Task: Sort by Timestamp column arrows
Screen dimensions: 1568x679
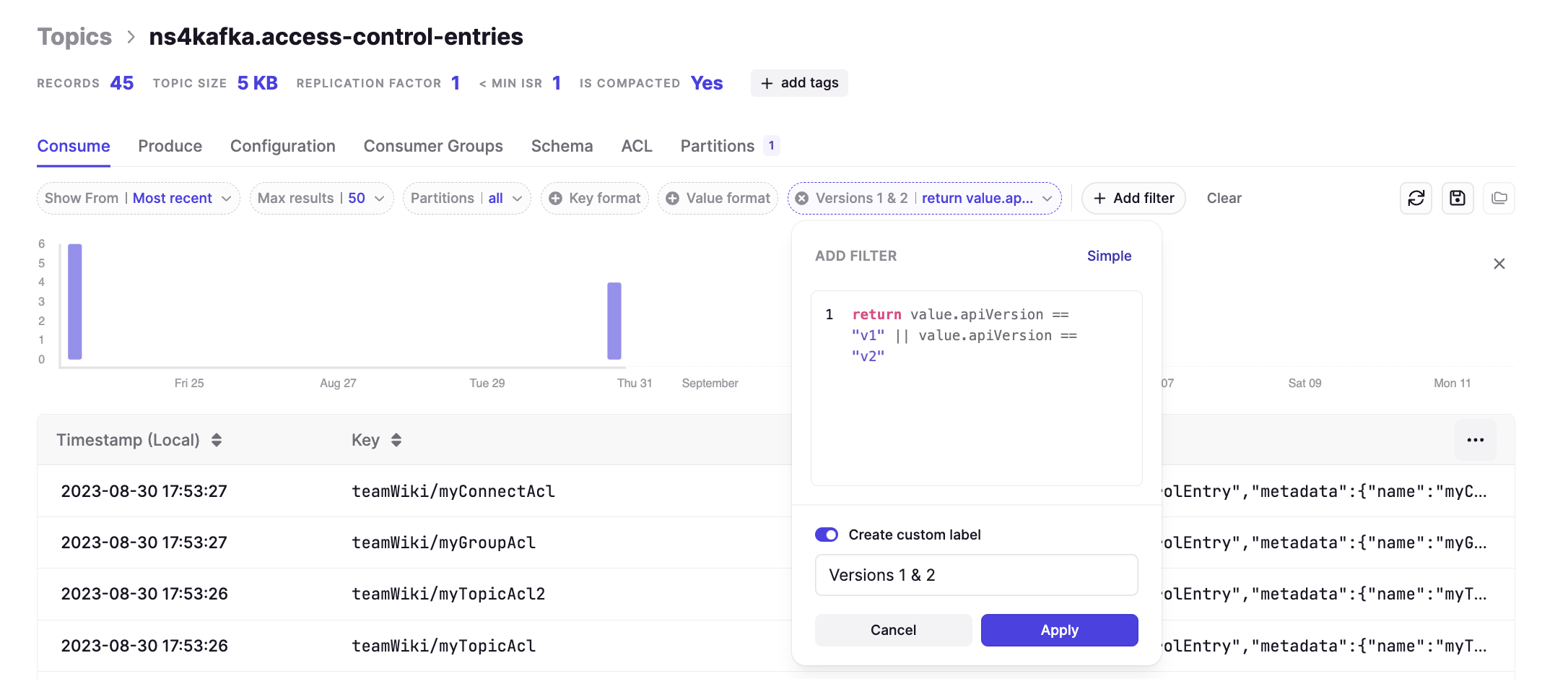Action: 217,440
